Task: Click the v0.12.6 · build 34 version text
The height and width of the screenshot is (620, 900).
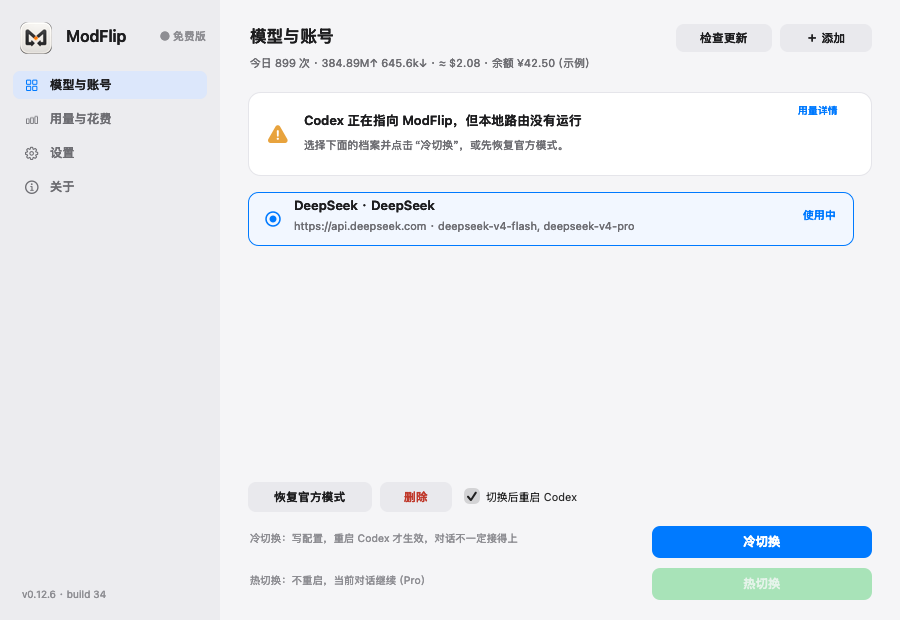Action: [64, 594]
